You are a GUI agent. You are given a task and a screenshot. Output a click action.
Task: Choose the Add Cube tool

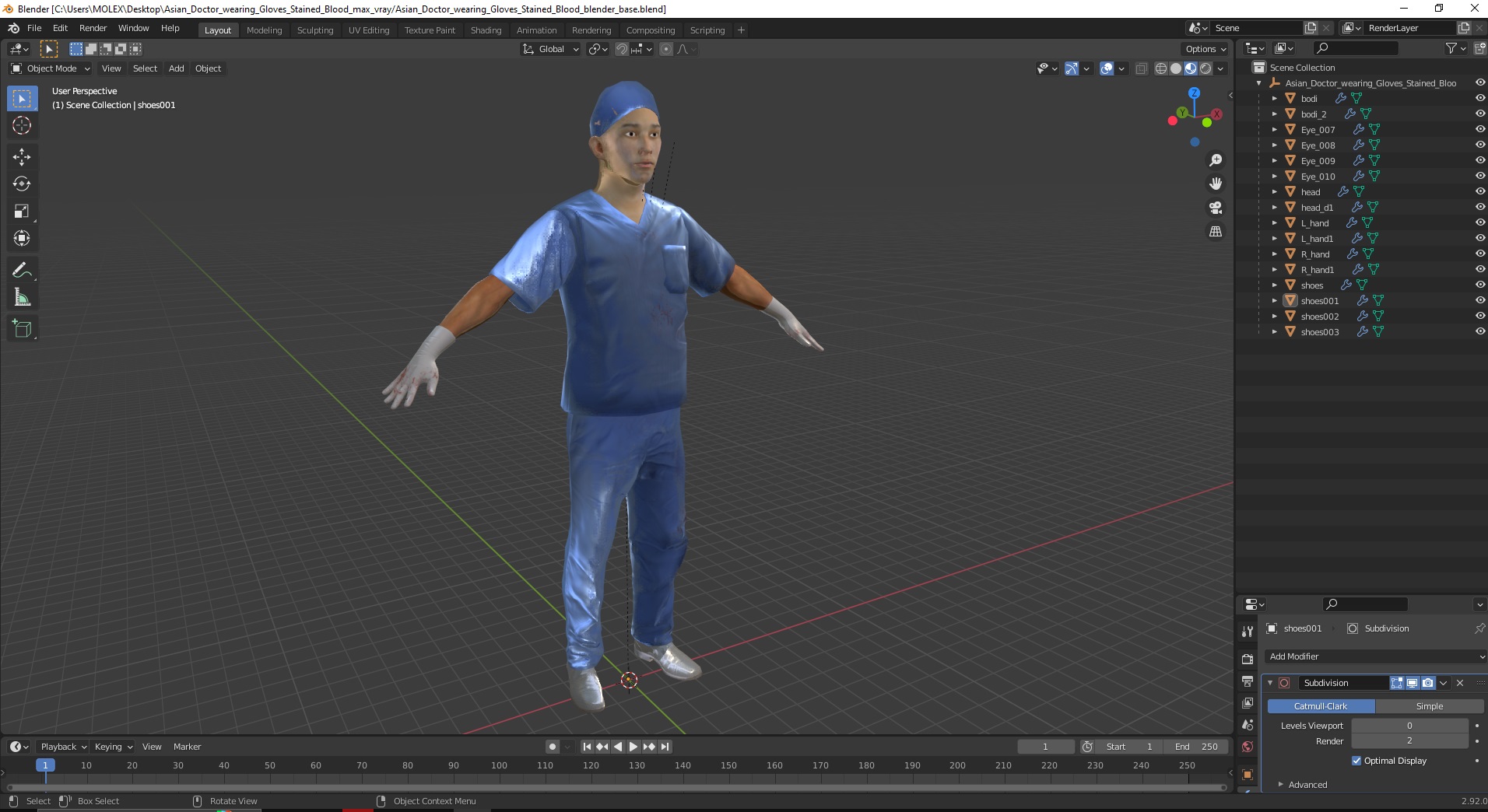pyautogui.click(x=22, y=329)
